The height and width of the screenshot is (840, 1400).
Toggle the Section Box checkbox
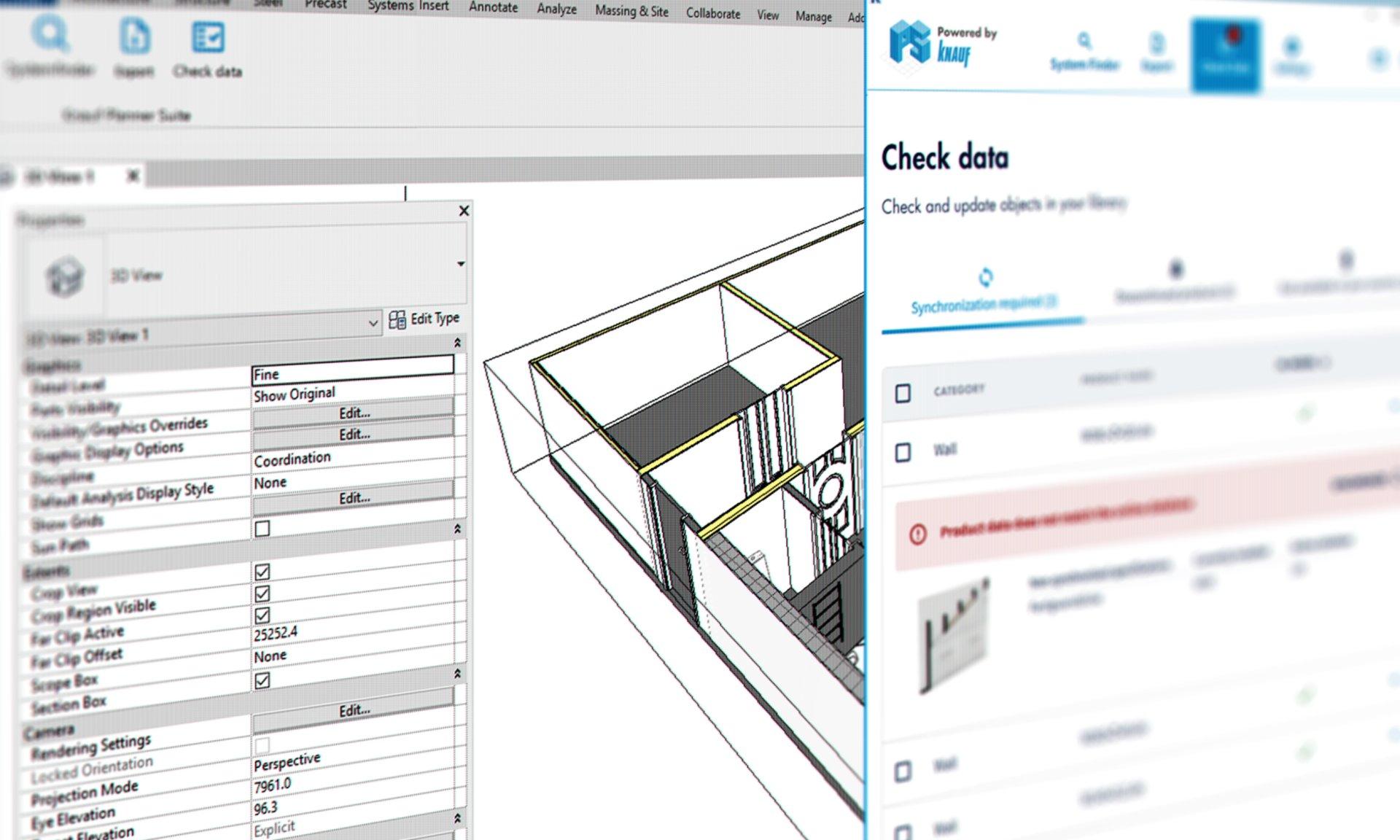click(262, 680)
